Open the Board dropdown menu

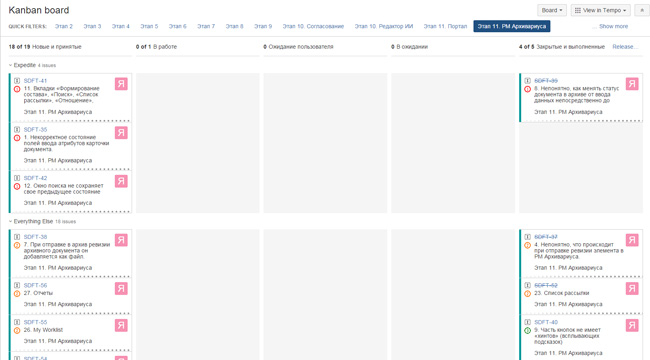pyautogui.click(x=552, y=10)
